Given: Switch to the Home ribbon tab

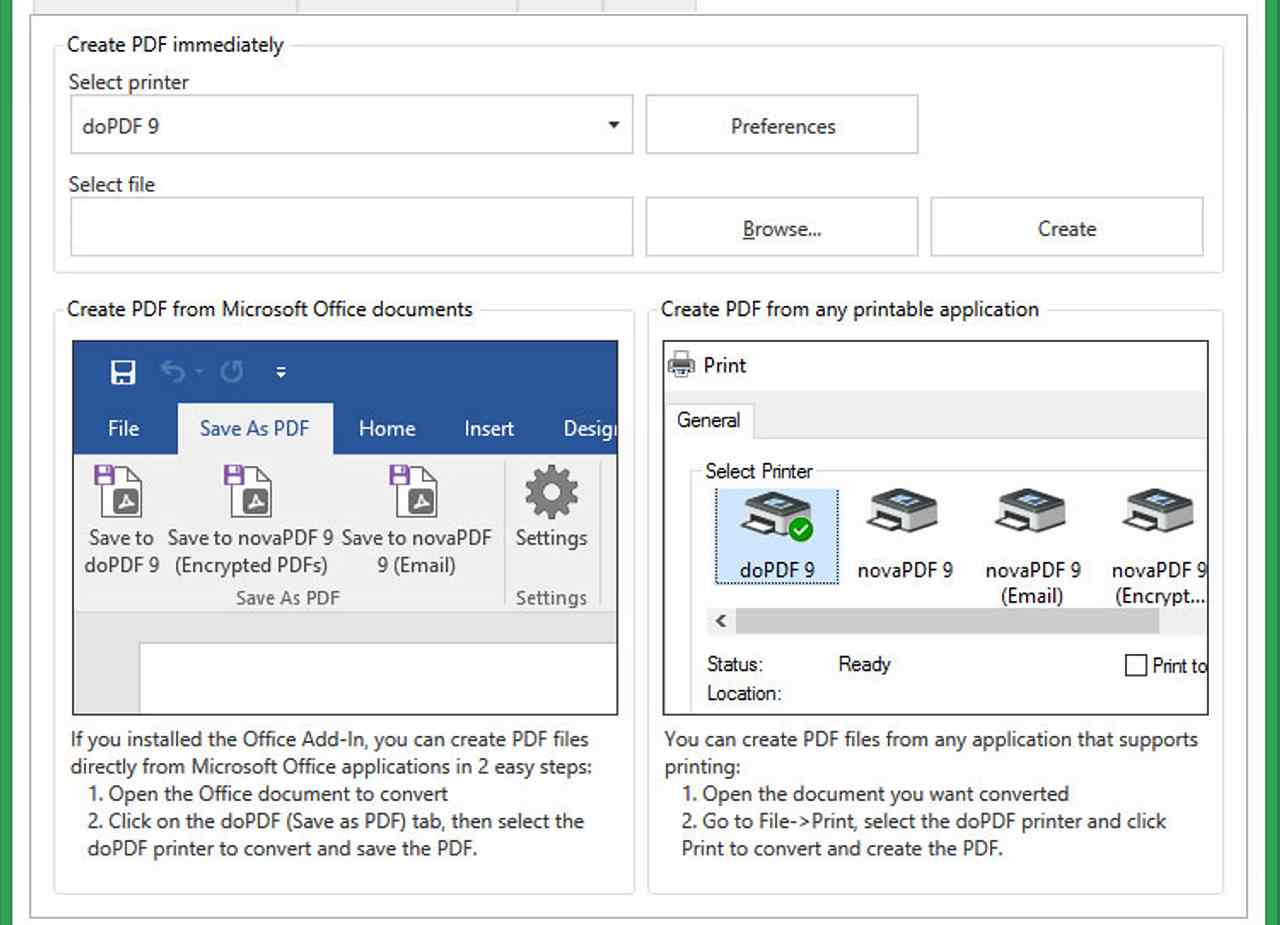Looking at the screenshot, I should [x=387, y=429].
